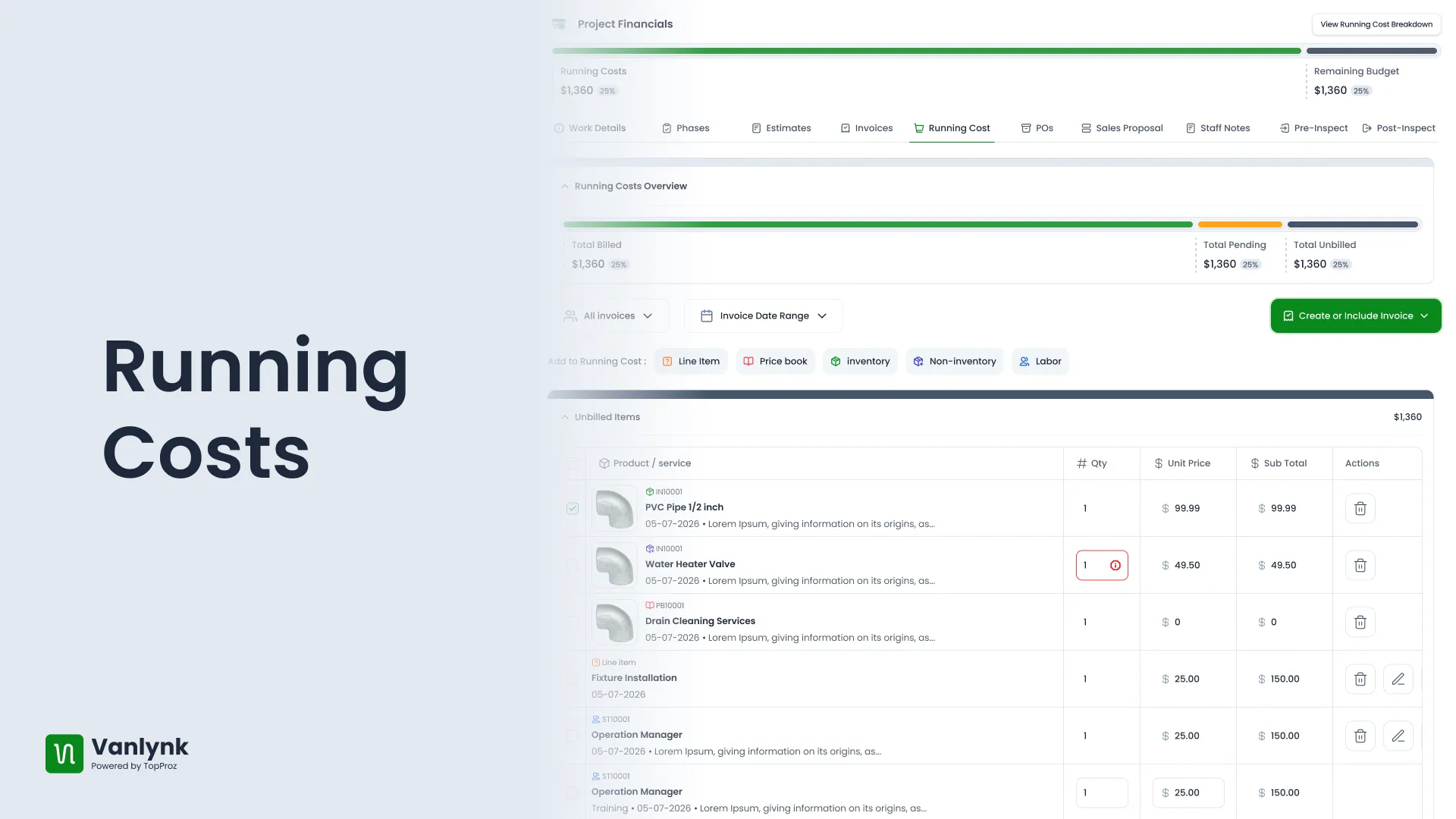Open Drain Cleaning Services product thumbnail
This screenshot has width=1456, height=819.
(x=614, y=622)
